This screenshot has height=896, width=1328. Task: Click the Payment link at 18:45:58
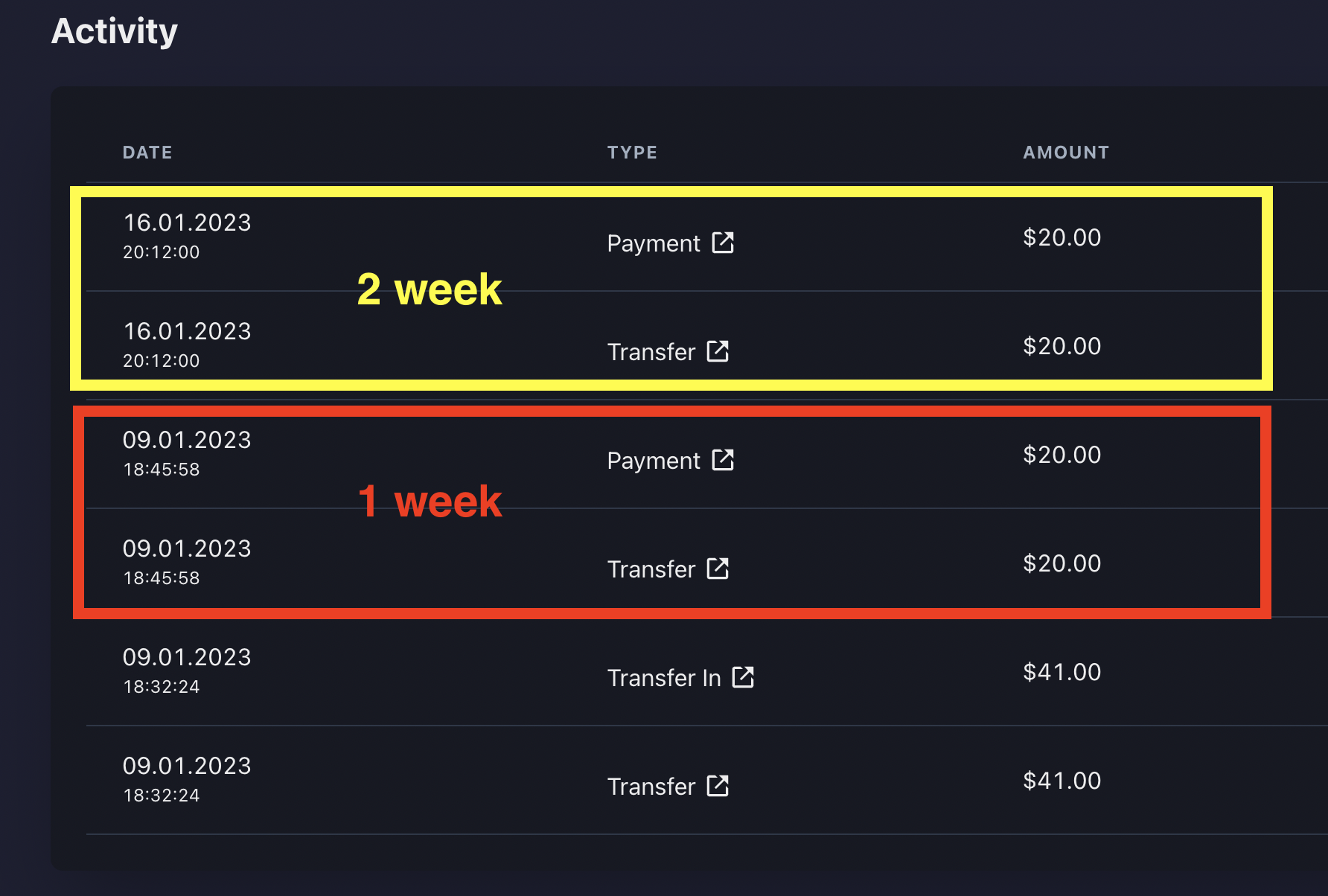(654, 461)
